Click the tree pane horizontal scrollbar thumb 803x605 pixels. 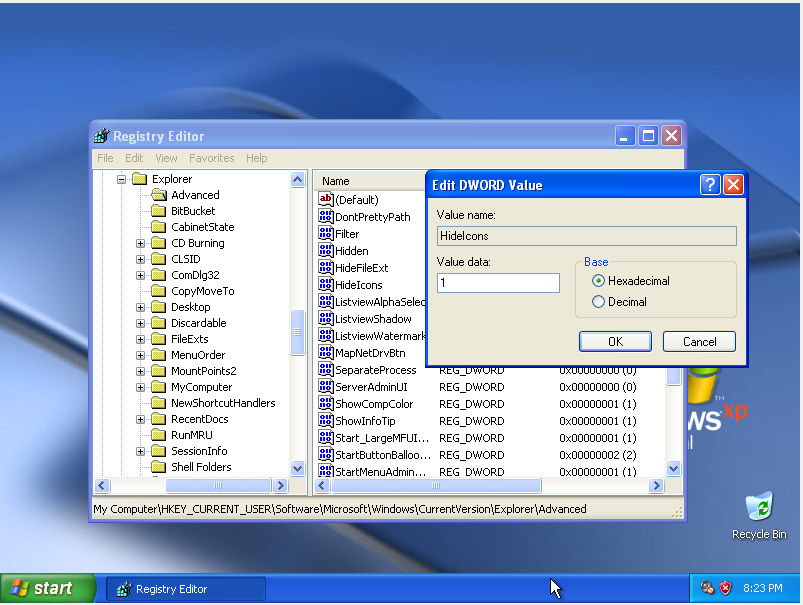218,486
